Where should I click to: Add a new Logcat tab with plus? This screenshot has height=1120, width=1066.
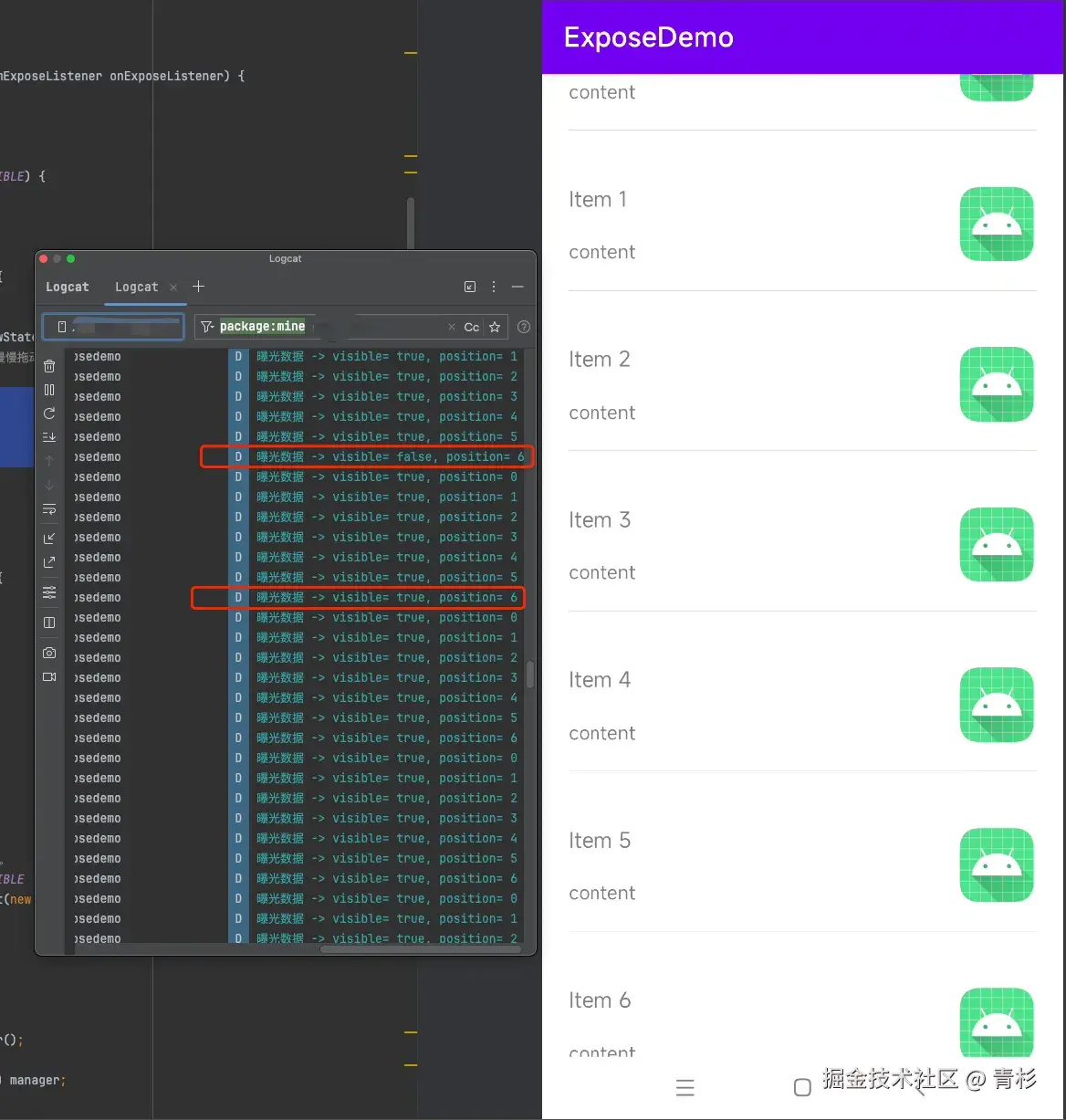pyautogui.click(x=199, y=287)
